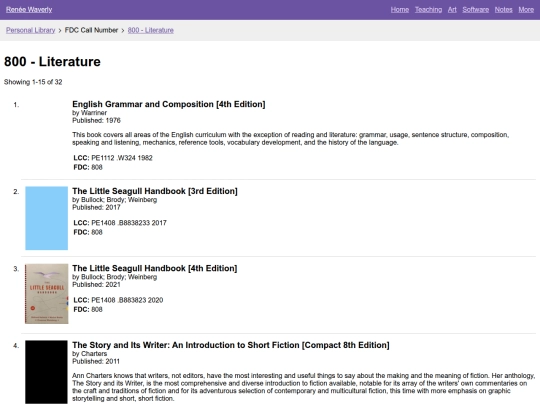Click Published: 1976 text

point(96,121)
